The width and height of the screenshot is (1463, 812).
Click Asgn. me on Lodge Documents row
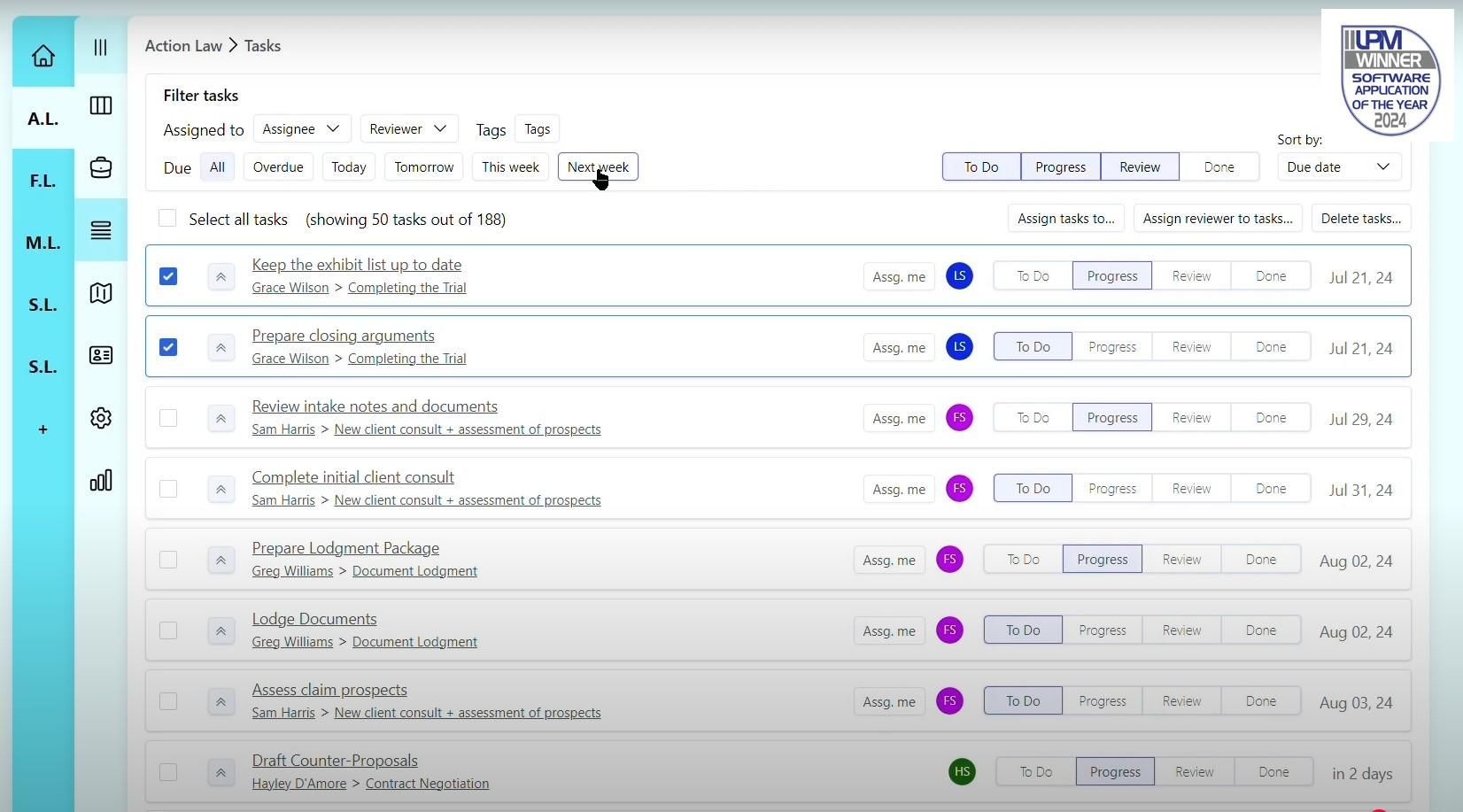[x=889, y=631]
